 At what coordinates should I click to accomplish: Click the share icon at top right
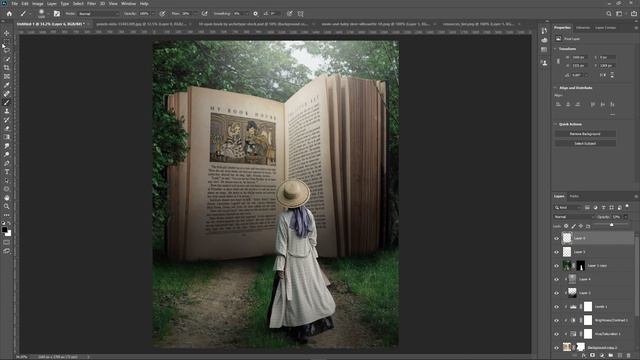coord(633,13)
